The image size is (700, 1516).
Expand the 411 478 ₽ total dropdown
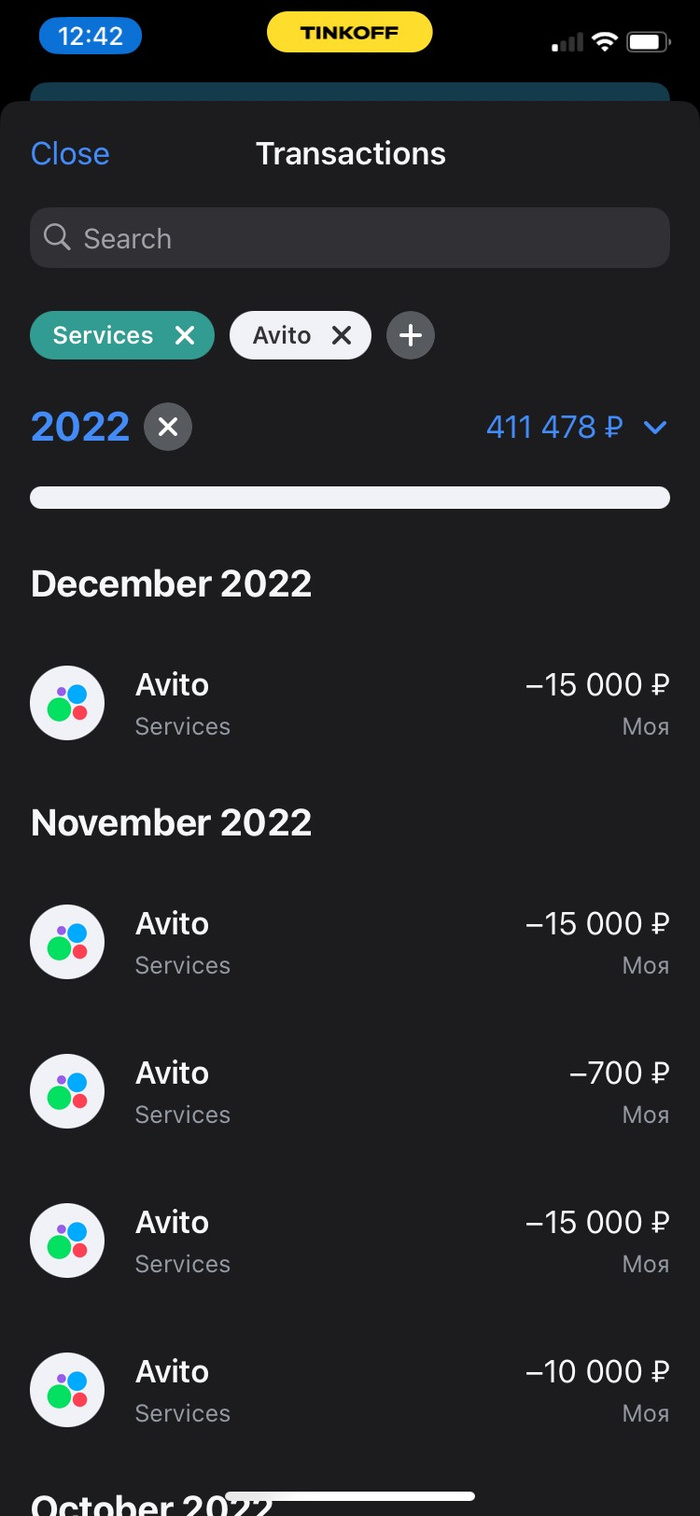[655, 428]
